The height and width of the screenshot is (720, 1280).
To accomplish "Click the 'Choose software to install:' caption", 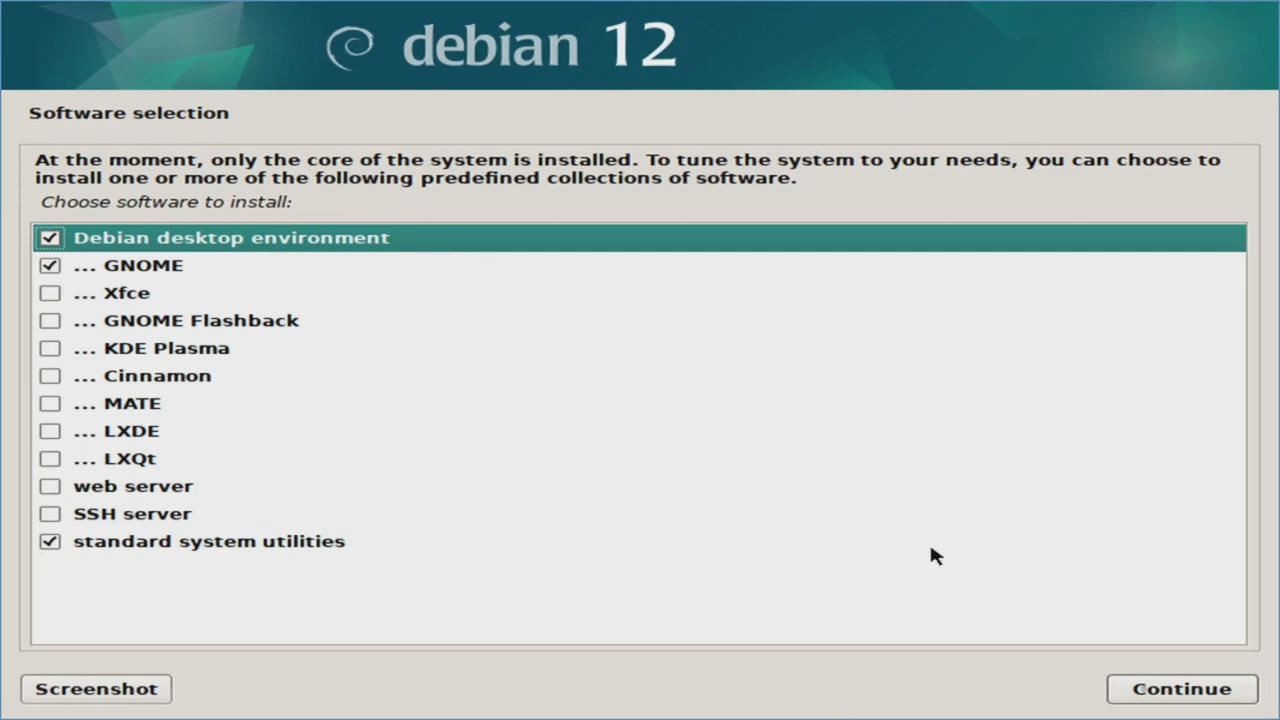I will (166, 202).
